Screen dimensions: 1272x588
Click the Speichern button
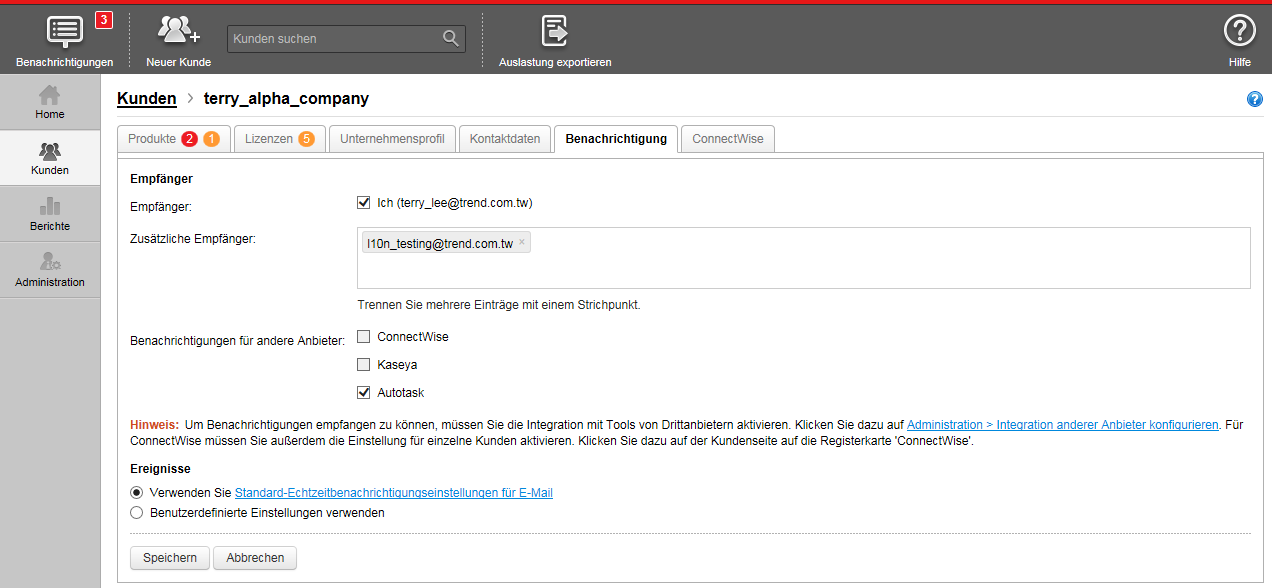click(170, 558)
